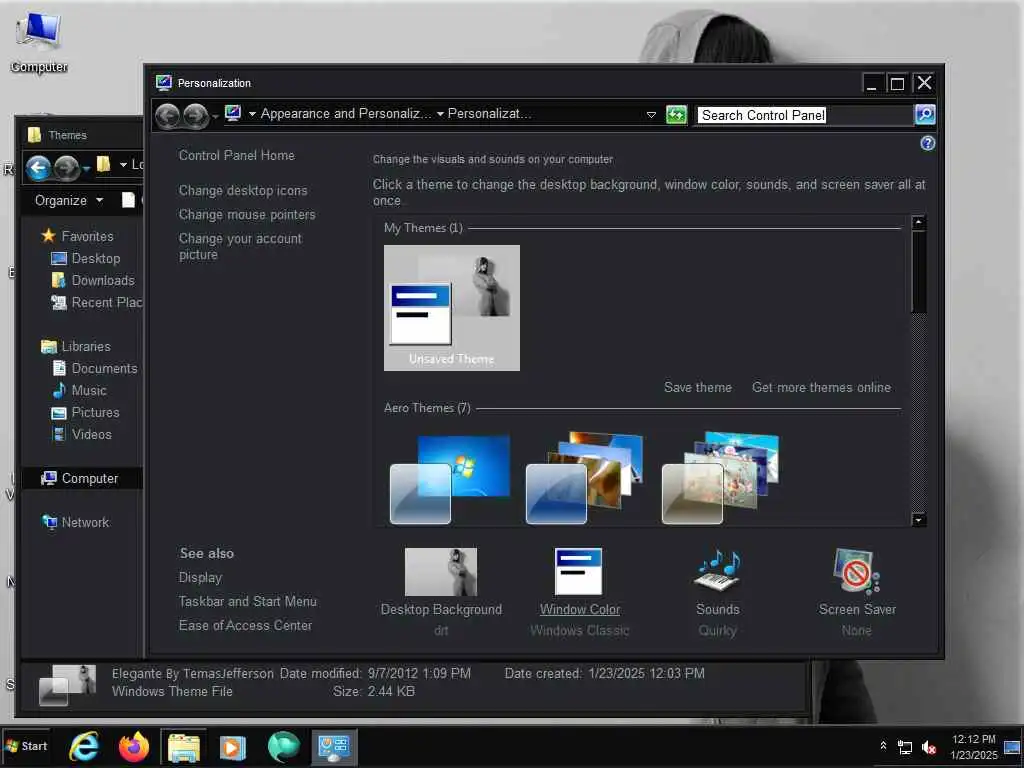The height and width of the screenshot is (768, 1024).
Task: Select the Unsaved Theme thumbnail
Action: pos(452,308)
